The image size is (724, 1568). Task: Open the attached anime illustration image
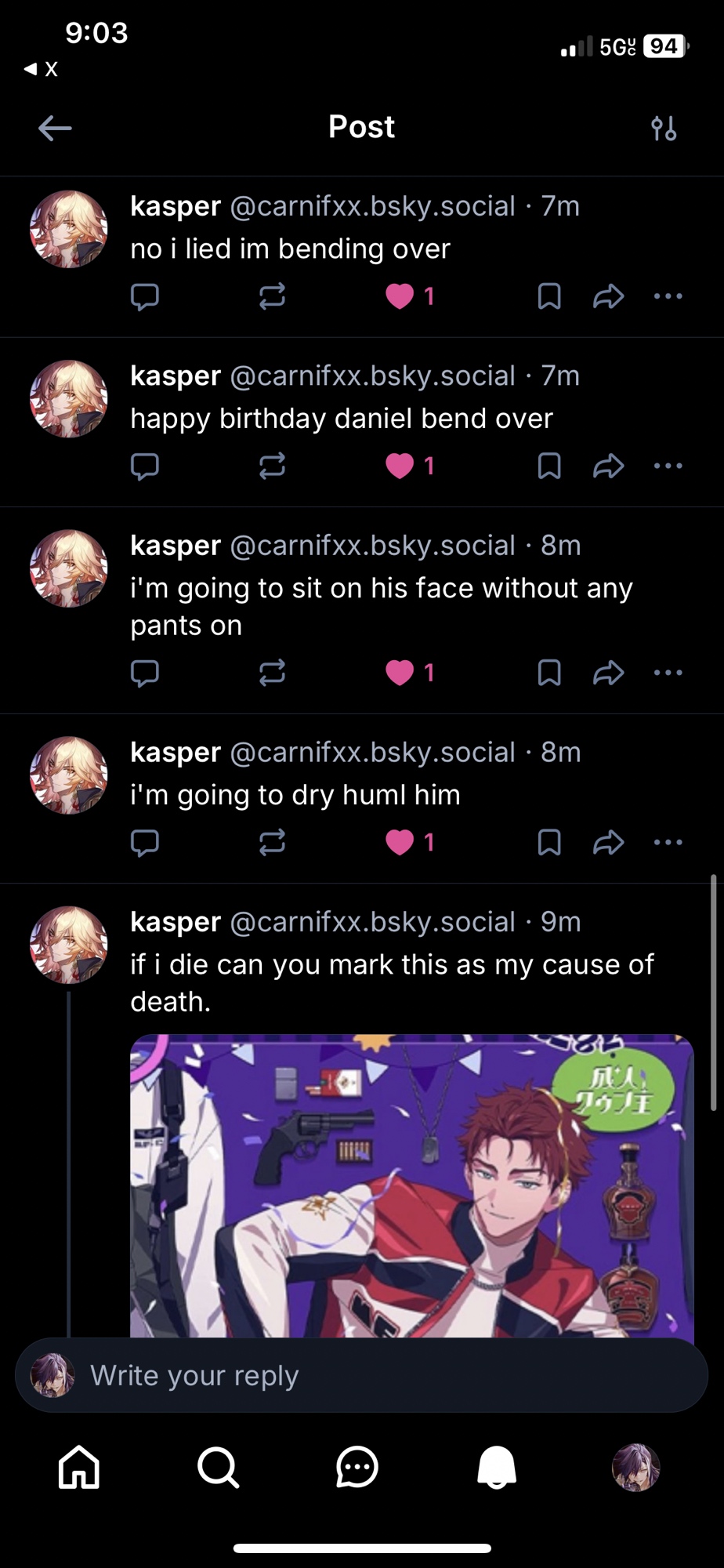tap(412, 1184)
